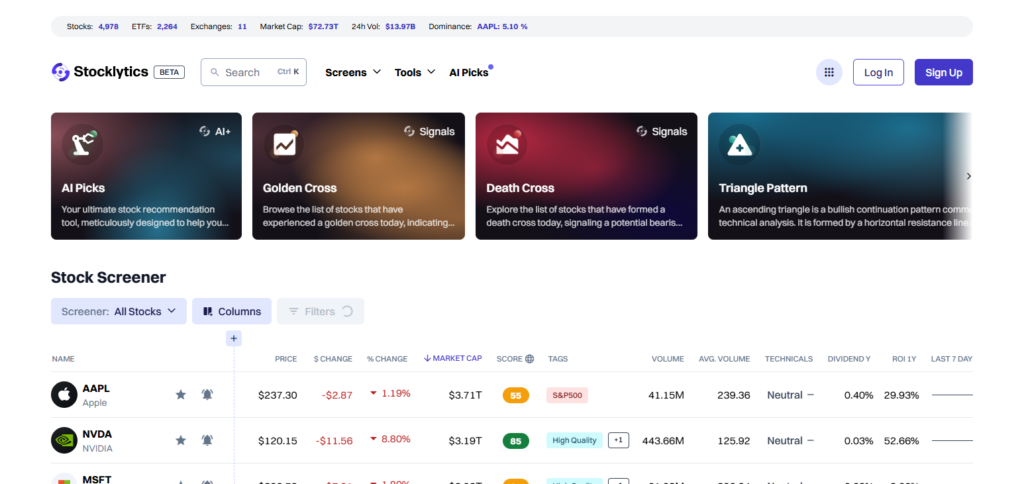The image size is (1024, 484).
Task: Click the Death Cross chart icon
Action: pos(507,144)
